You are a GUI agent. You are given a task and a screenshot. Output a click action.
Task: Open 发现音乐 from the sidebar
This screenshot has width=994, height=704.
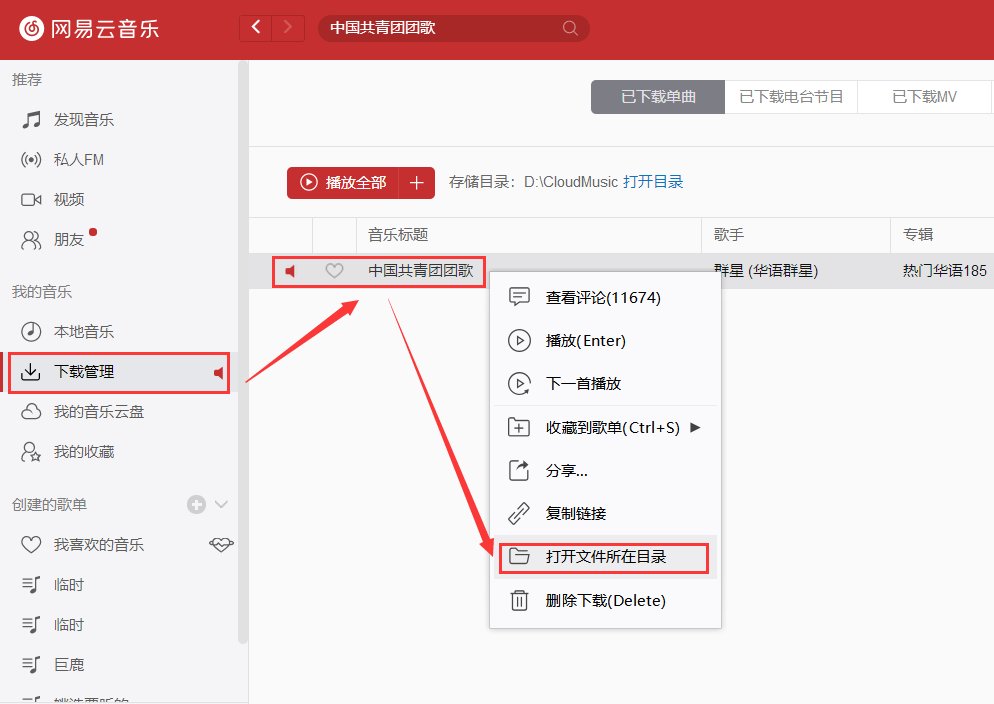point(70,119)
